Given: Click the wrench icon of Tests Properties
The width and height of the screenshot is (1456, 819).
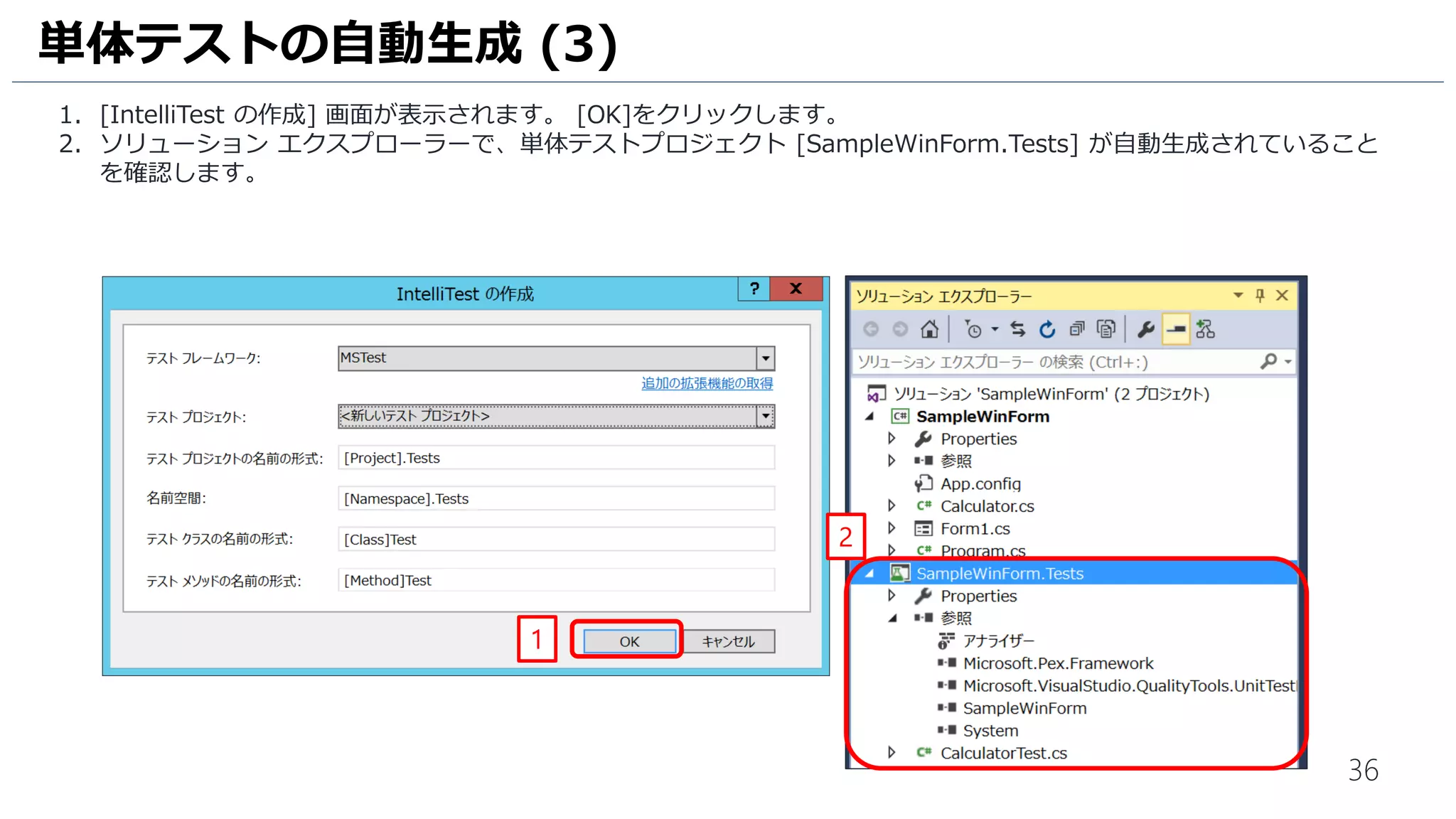Looking at the screenshot, I should 924,596.
